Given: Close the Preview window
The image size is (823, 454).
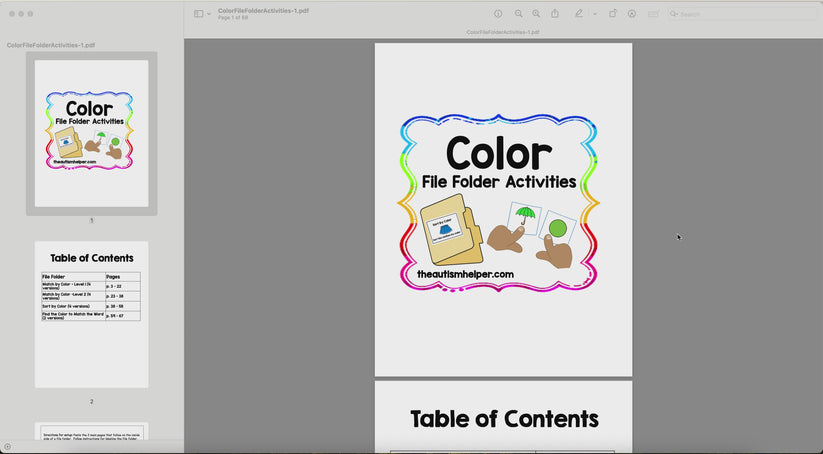Looking at the screenshot, I should pyautogui.click(x=12, y=14).
